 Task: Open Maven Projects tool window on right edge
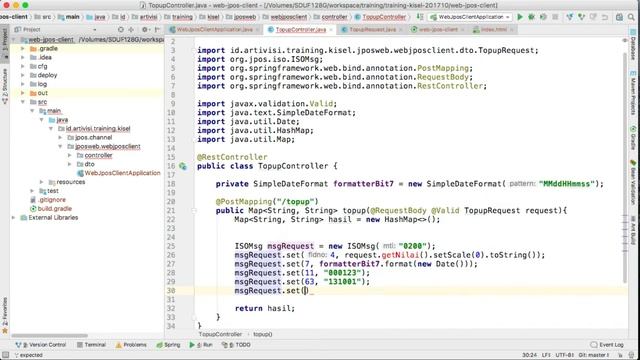(633, 92)
